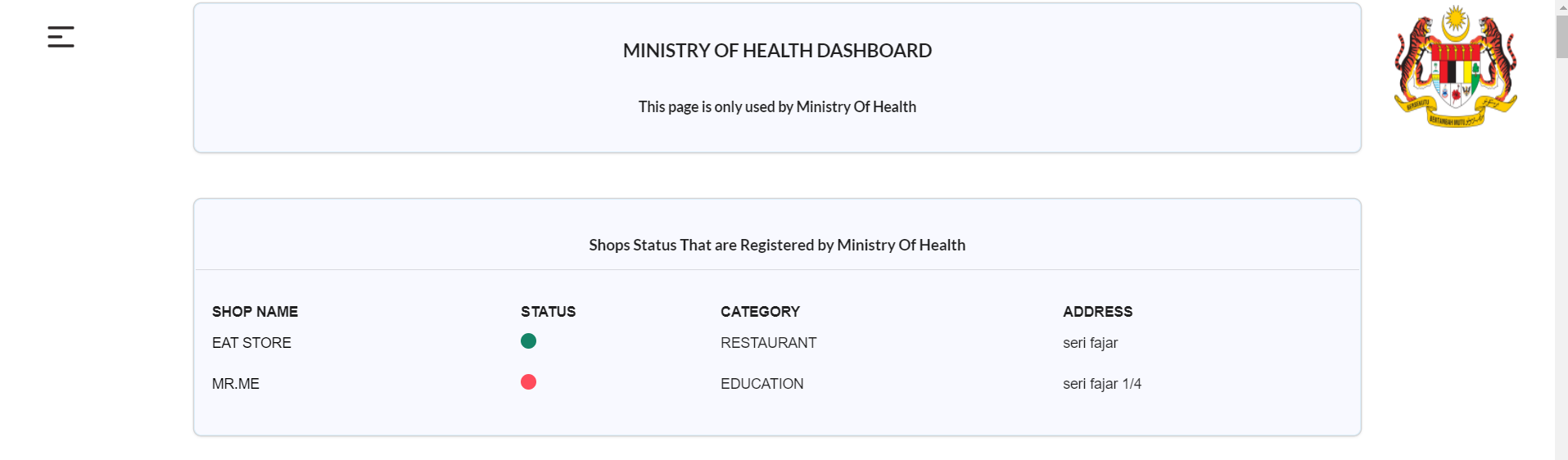Click the EDUCATION category cell
Viewport: 1568px width, 460px height.
[x=761, y=384]
